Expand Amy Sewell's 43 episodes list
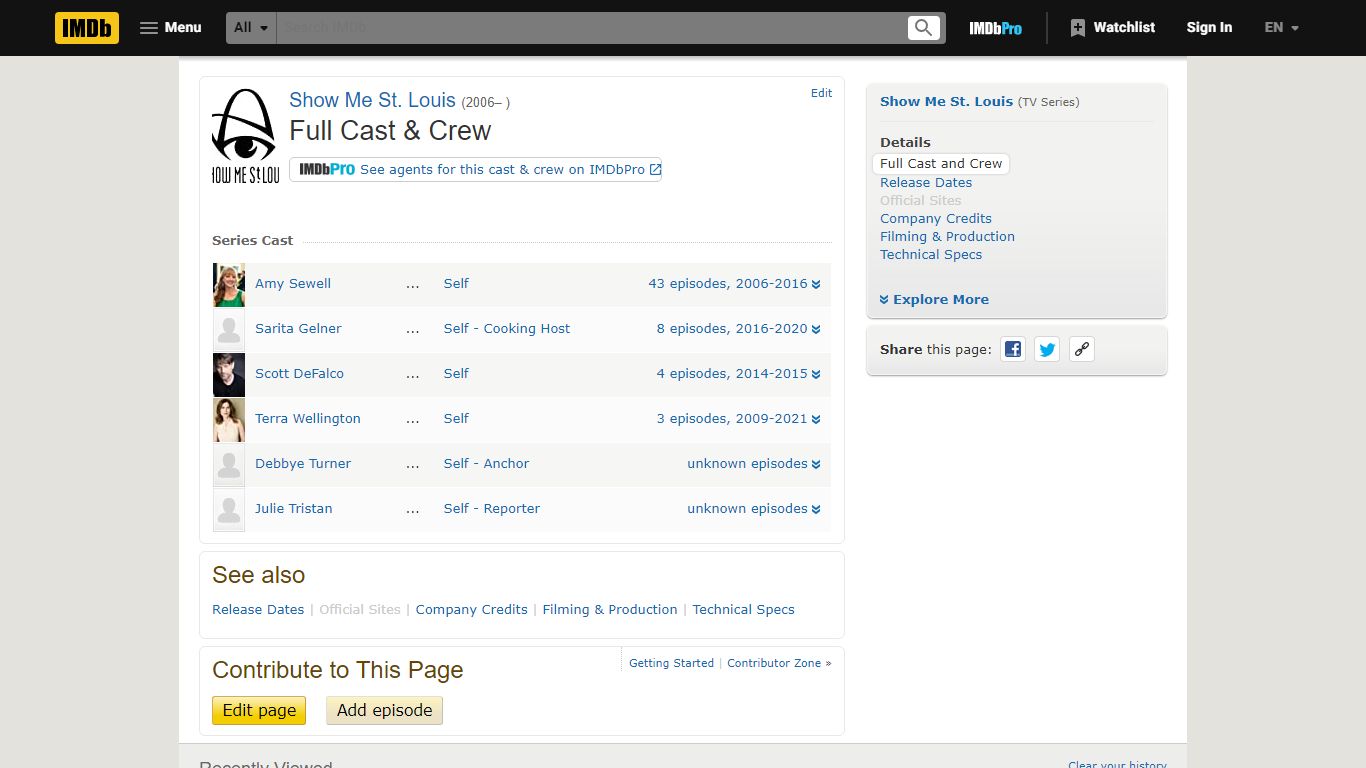The image size is (1366, 768). [734, 284]
